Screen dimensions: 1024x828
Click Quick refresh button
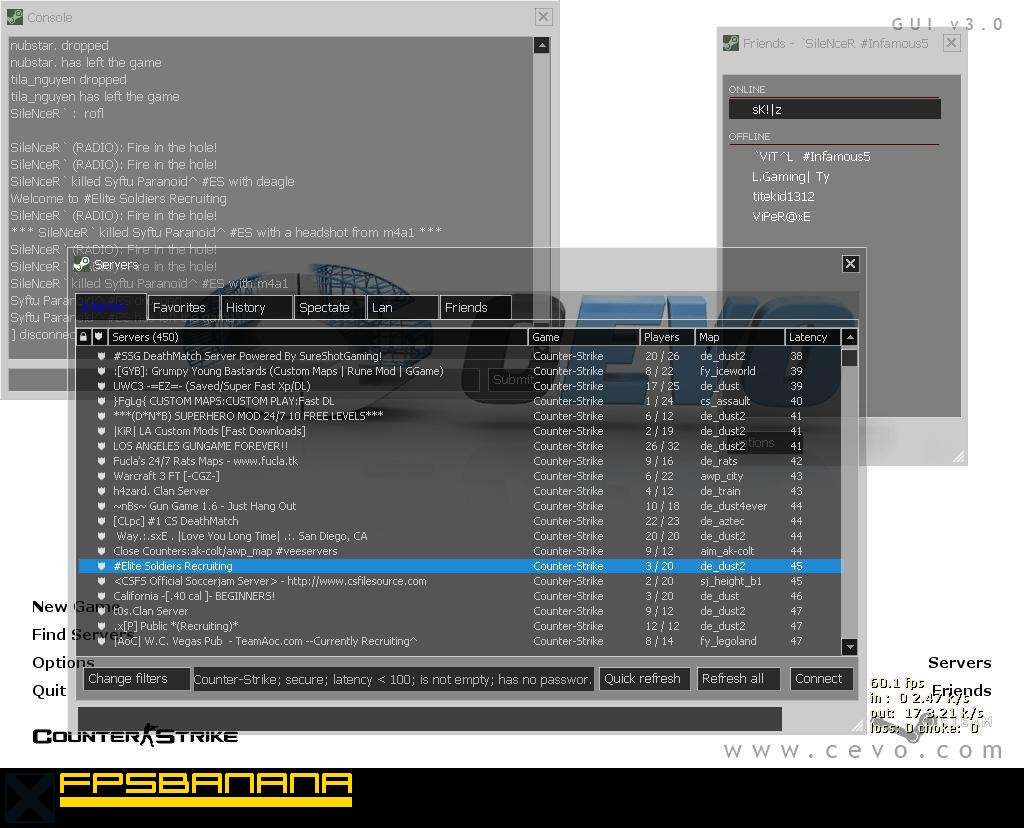point(643,678)
